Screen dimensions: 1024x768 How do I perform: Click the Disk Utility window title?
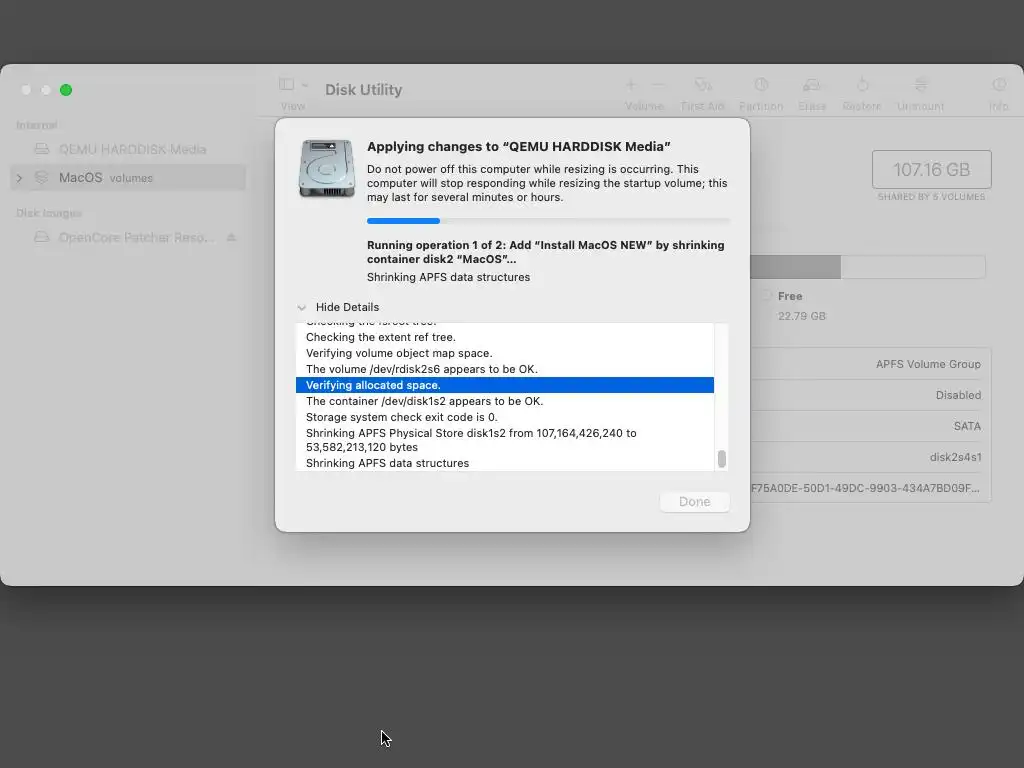[364, 89]
